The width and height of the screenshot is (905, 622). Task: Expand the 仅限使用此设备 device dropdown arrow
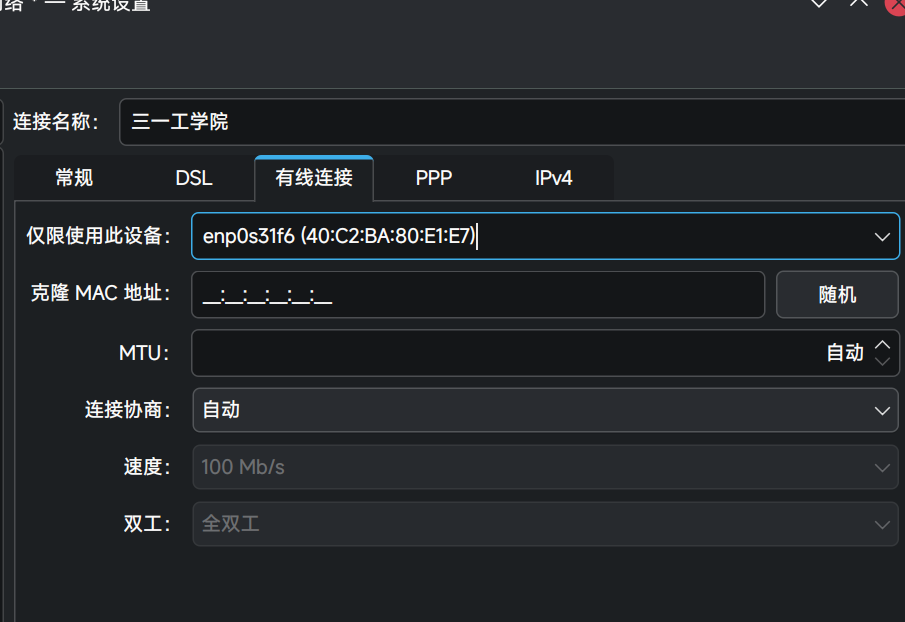(882, 237)
